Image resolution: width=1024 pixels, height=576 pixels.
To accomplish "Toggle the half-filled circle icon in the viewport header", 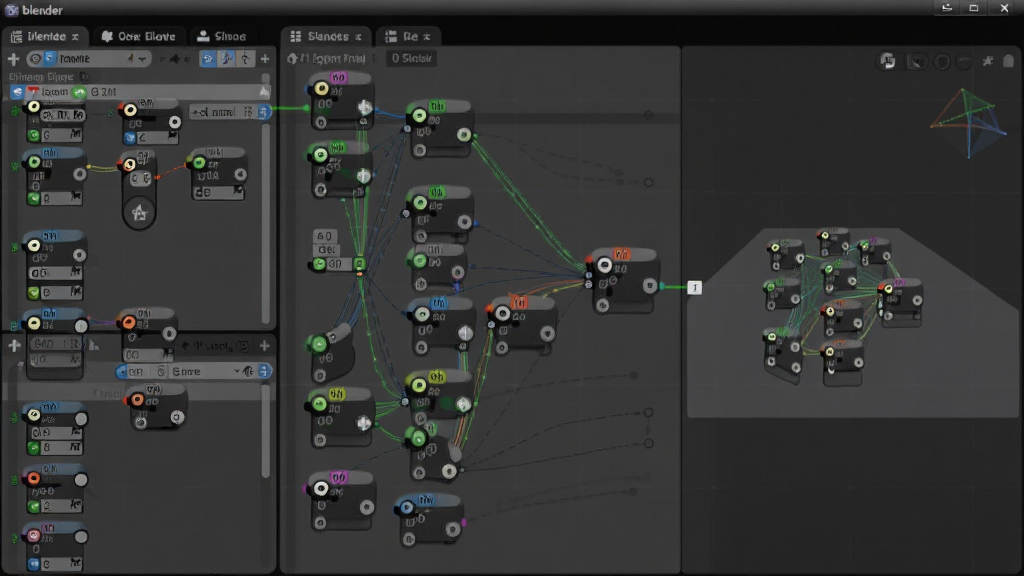I will [964, 62].
